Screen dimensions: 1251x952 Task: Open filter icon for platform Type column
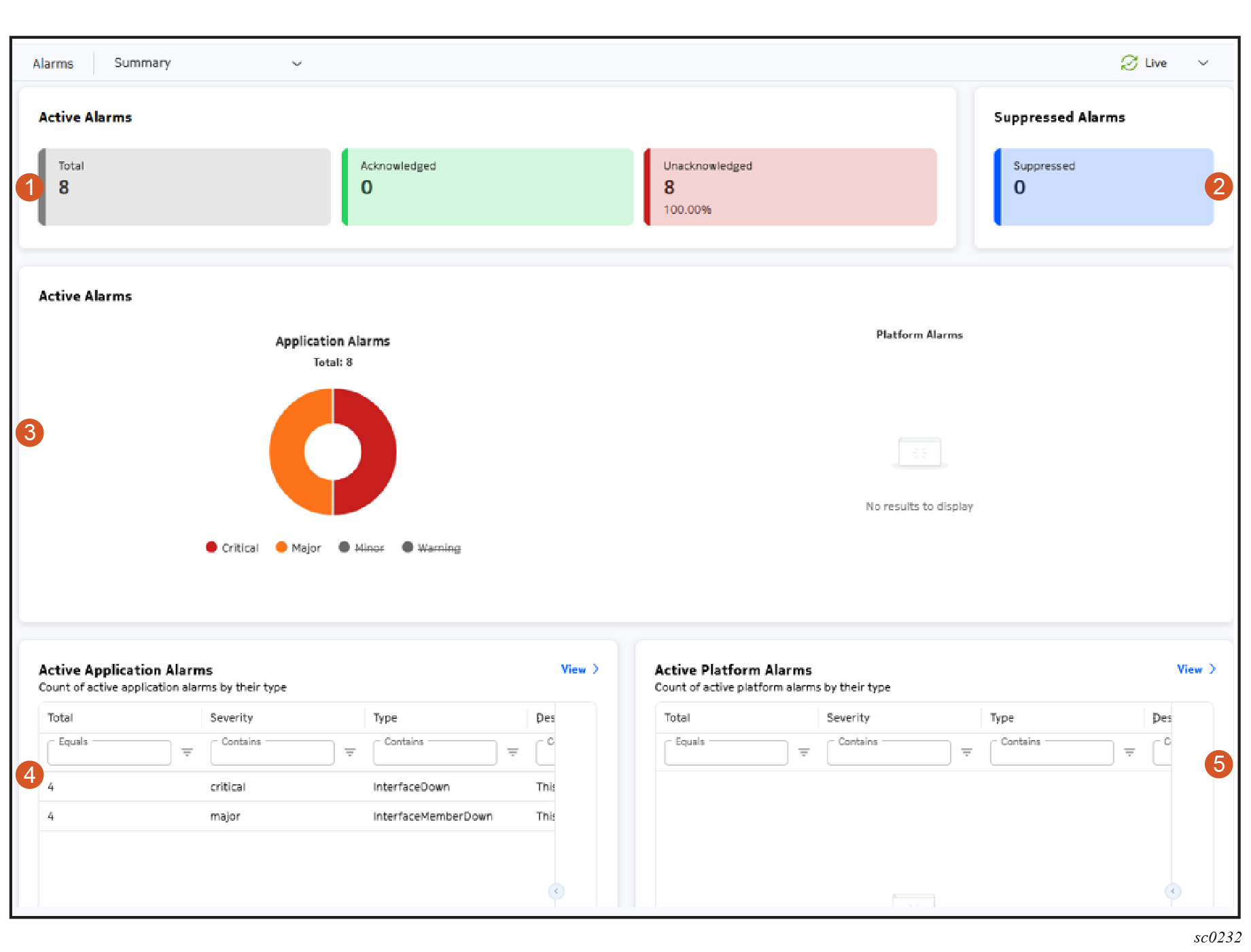pos(1129,752)
